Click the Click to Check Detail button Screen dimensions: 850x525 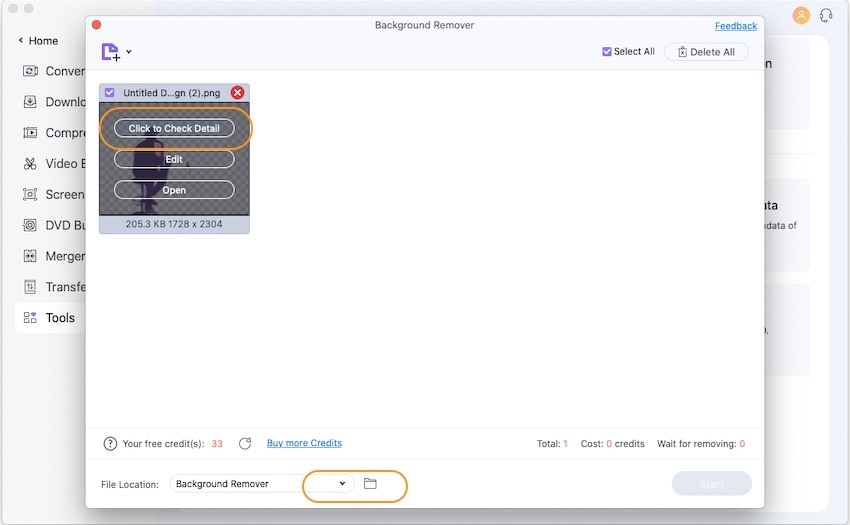[x=174, y=129]
